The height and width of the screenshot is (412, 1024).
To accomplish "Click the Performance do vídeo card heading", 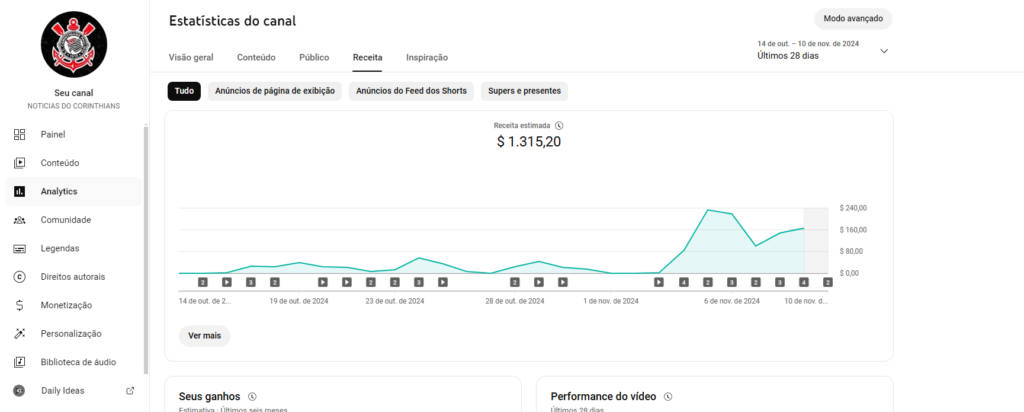I will point(603,396).
